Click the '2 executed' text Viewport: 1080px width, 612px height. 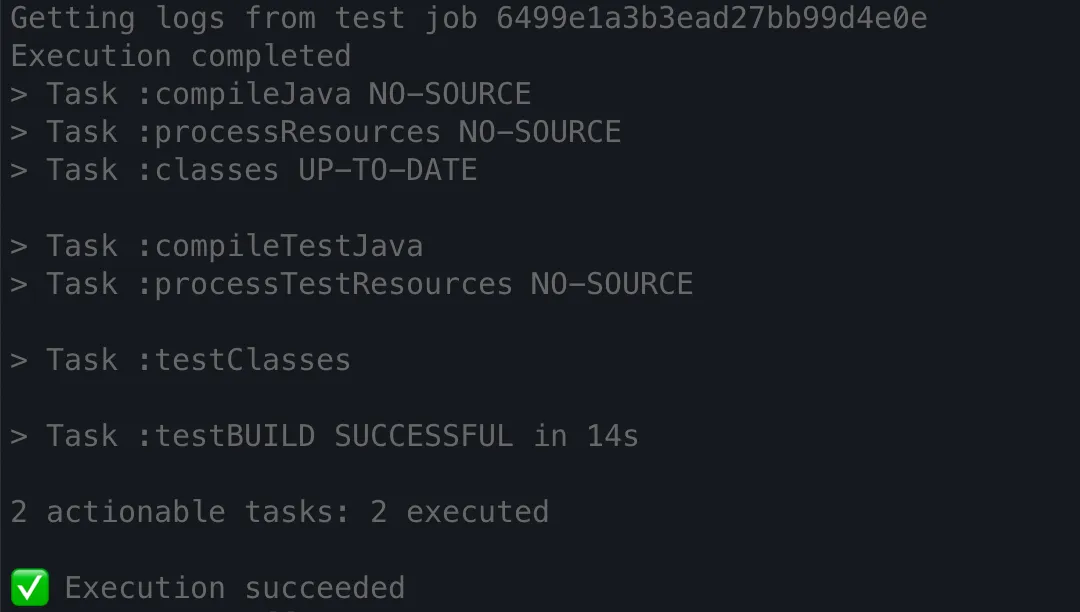tap(459, 511)
